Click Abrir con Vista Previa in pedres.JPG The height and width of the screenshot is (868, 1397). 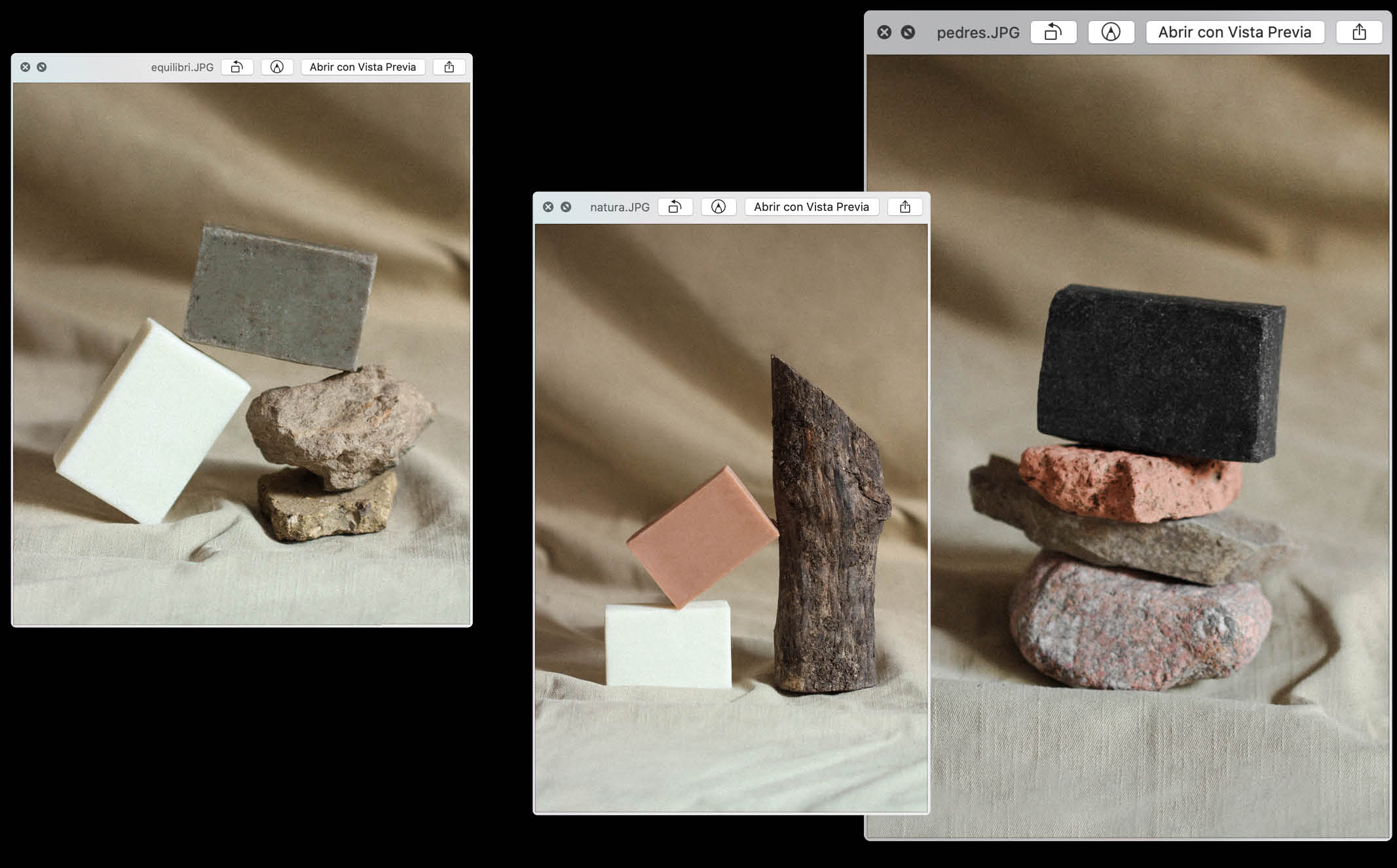click(x=1235, y=32)
